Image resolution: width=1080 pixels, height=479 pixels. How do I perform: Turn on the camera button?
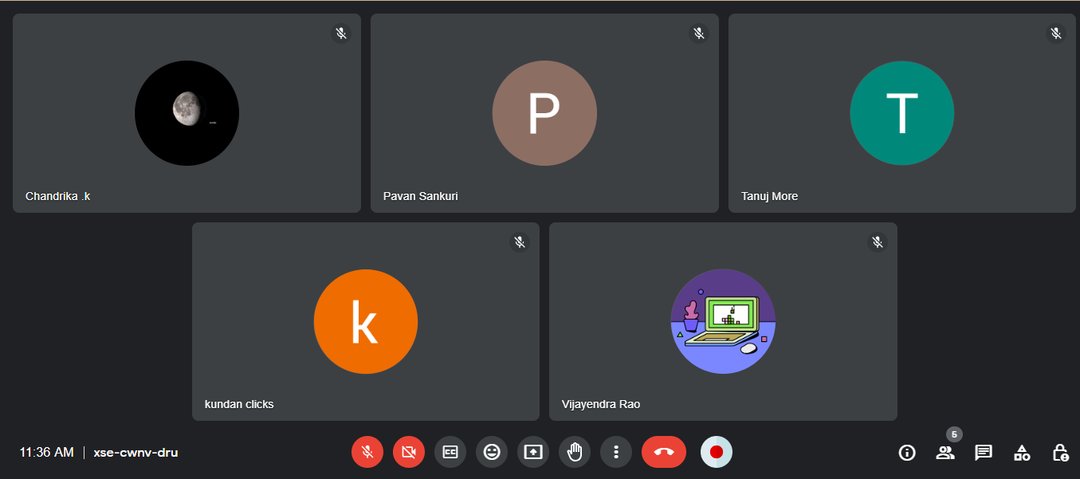click(x=408, y=452)
